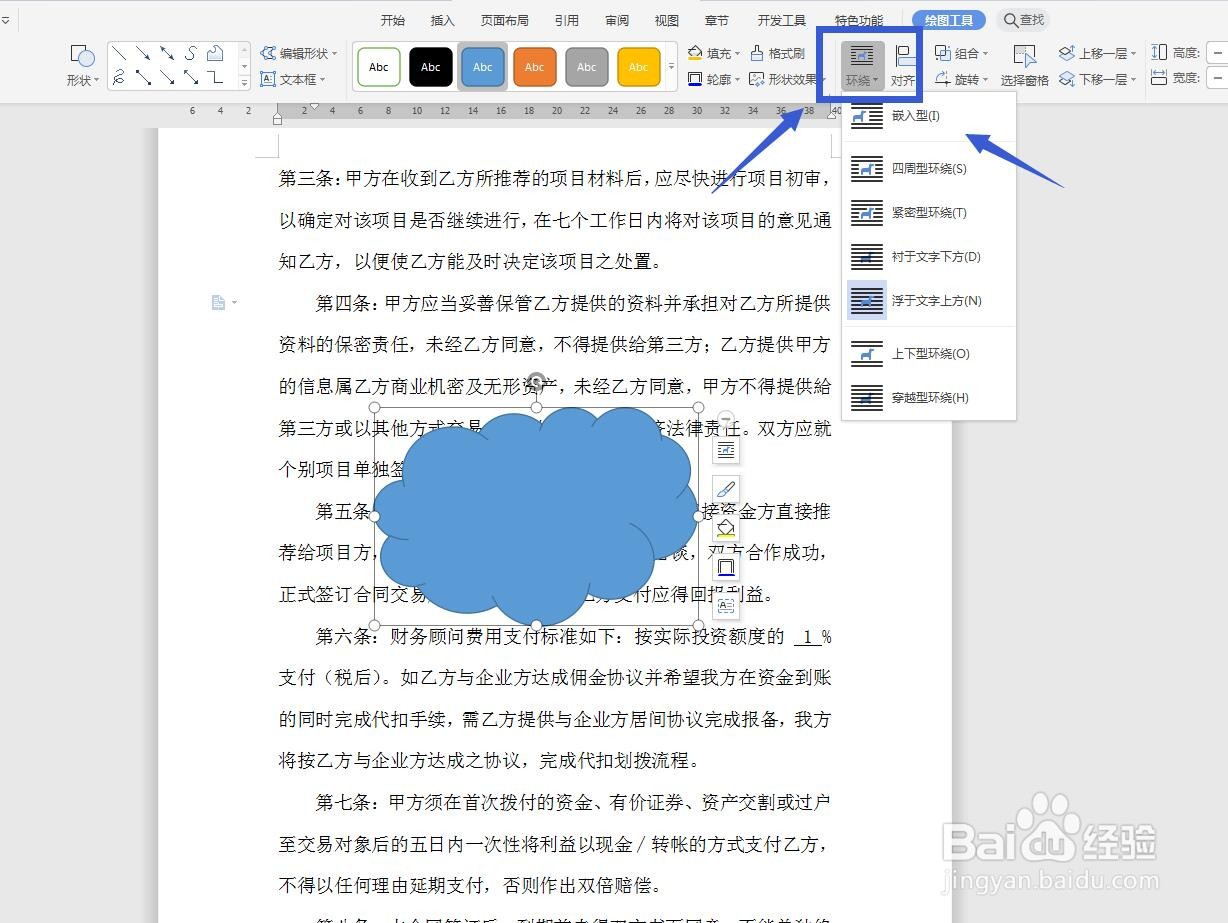Expand the 上移一层 dropdown arrow

click(1134, 54)
